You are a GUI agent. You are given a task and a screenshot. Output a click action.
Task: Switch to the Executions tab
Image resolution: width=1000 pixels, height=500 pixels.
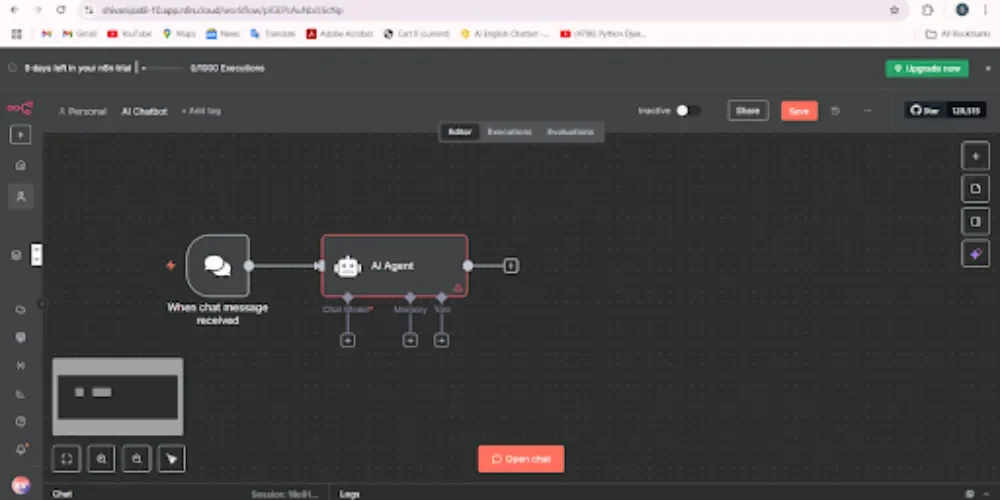509,132
